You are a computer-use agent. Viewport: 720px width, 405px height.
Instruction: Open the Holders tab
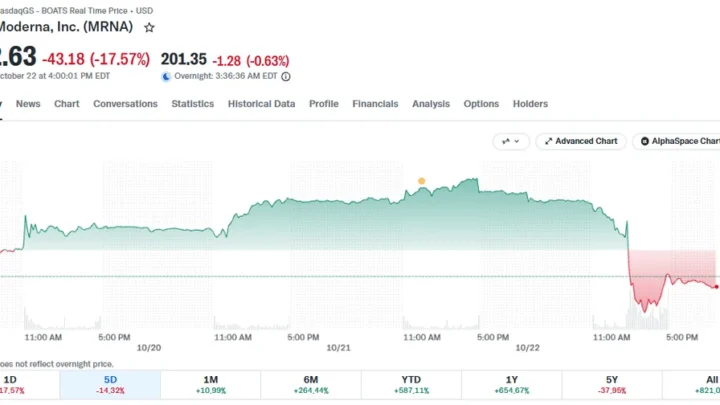530,104
